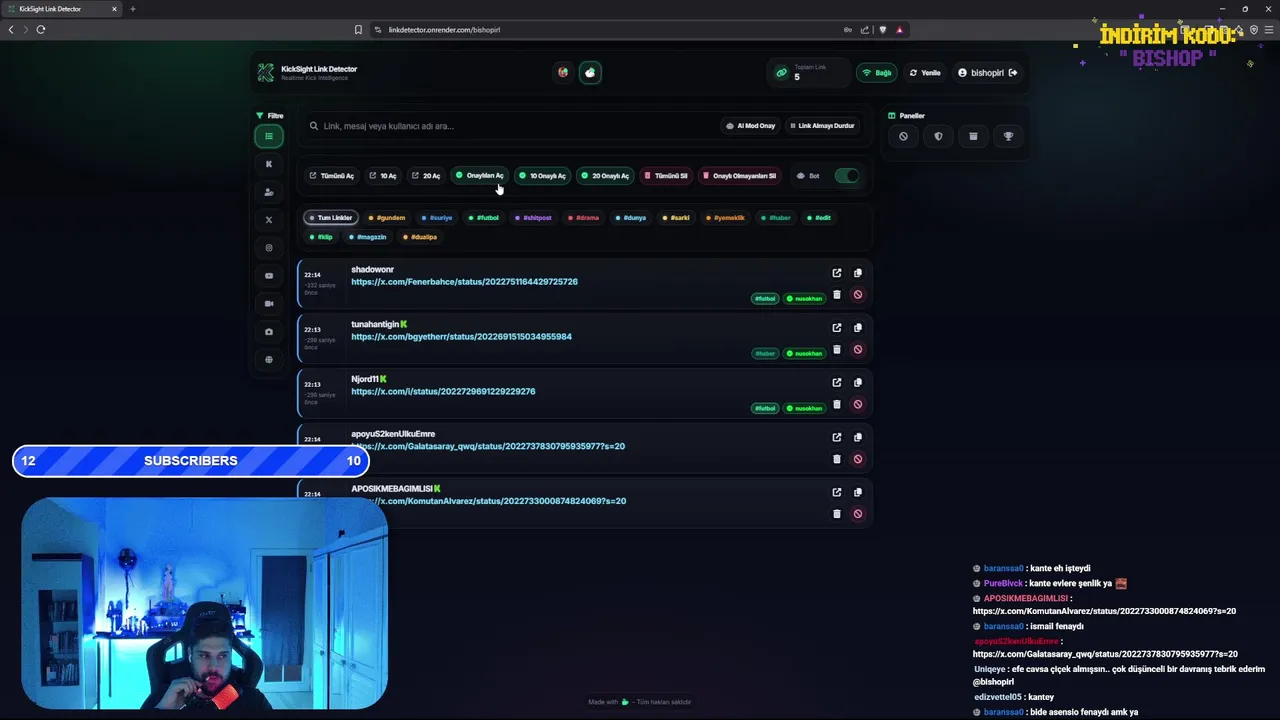1280x720 pixels.
Task: Select the #yemeklik tag filter
Action: (726, 218)
